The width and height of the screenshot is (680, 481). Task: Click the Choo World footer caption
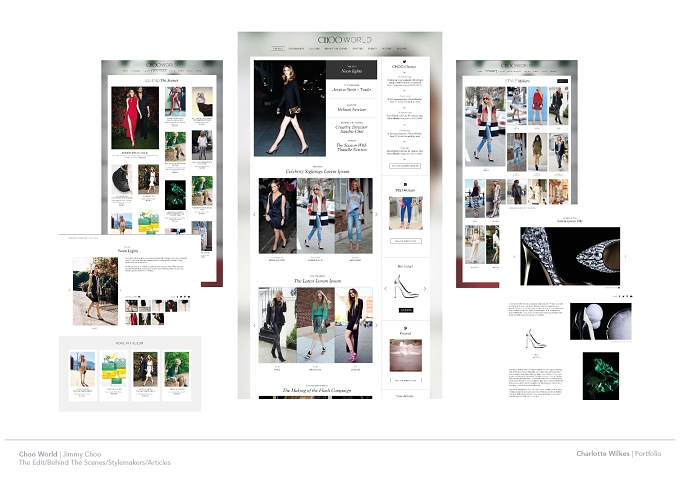[x=95, y=458]
